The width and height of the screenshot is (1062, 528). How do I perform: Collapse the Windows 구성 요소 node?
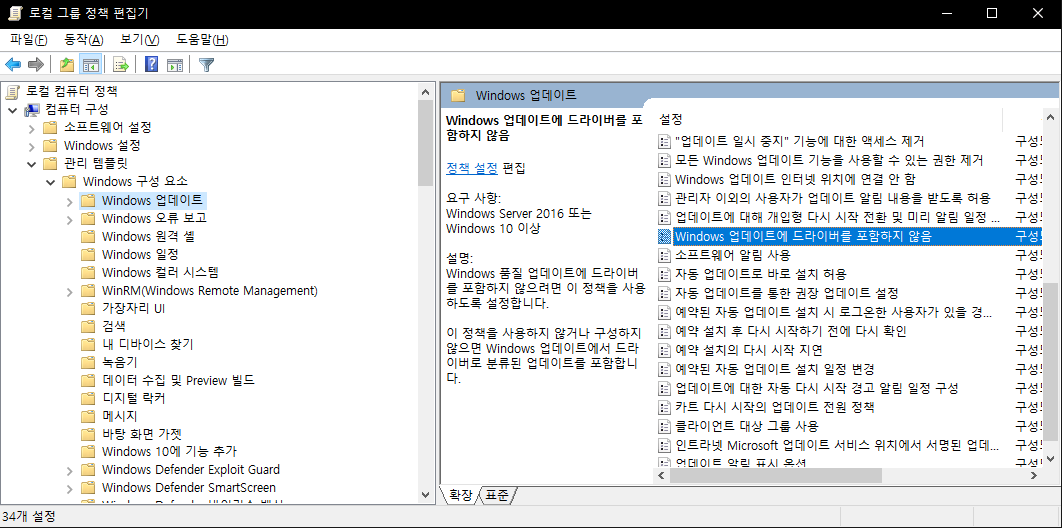point(49,182)
